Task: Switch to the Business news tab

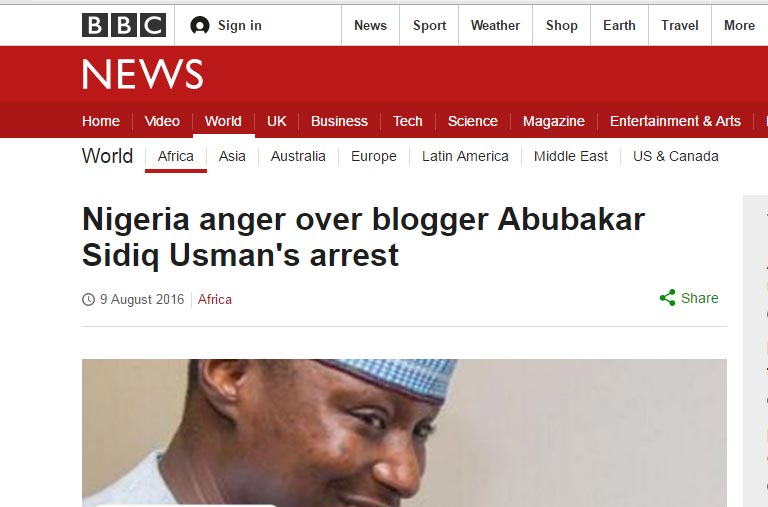Action: (339, 121)
